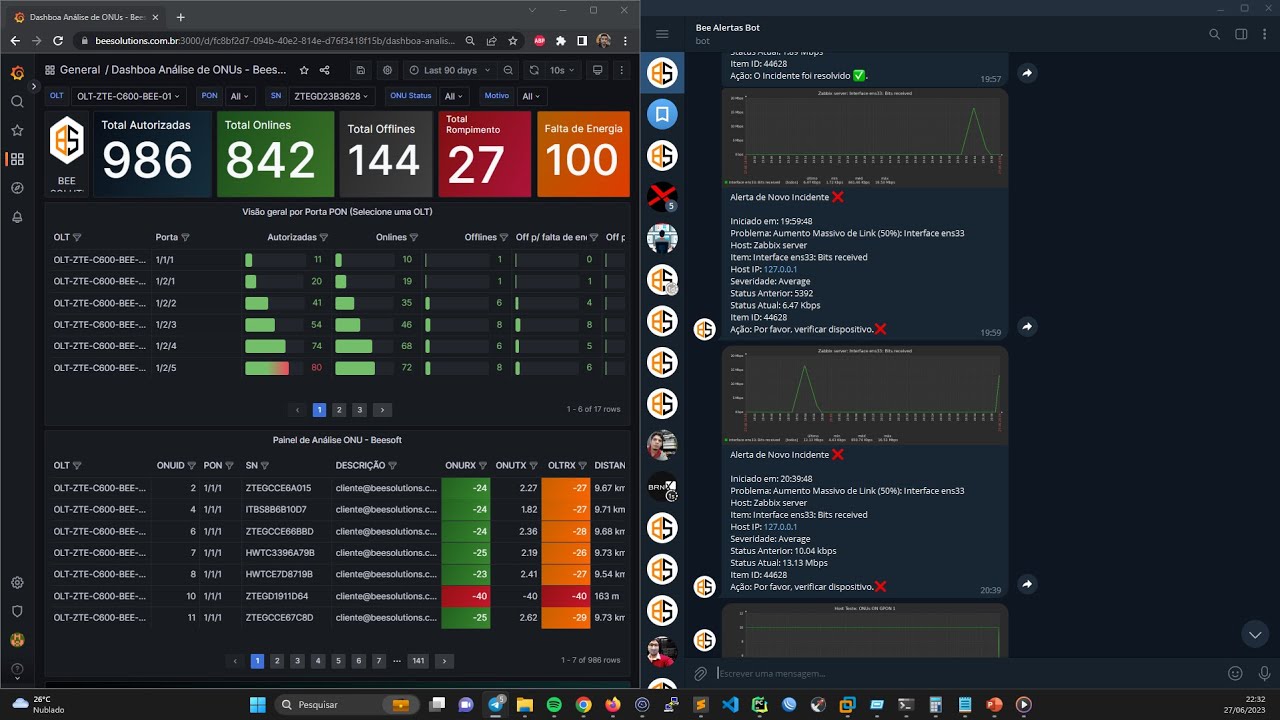Forward the 20:39 incident message

pos(1027,584)
